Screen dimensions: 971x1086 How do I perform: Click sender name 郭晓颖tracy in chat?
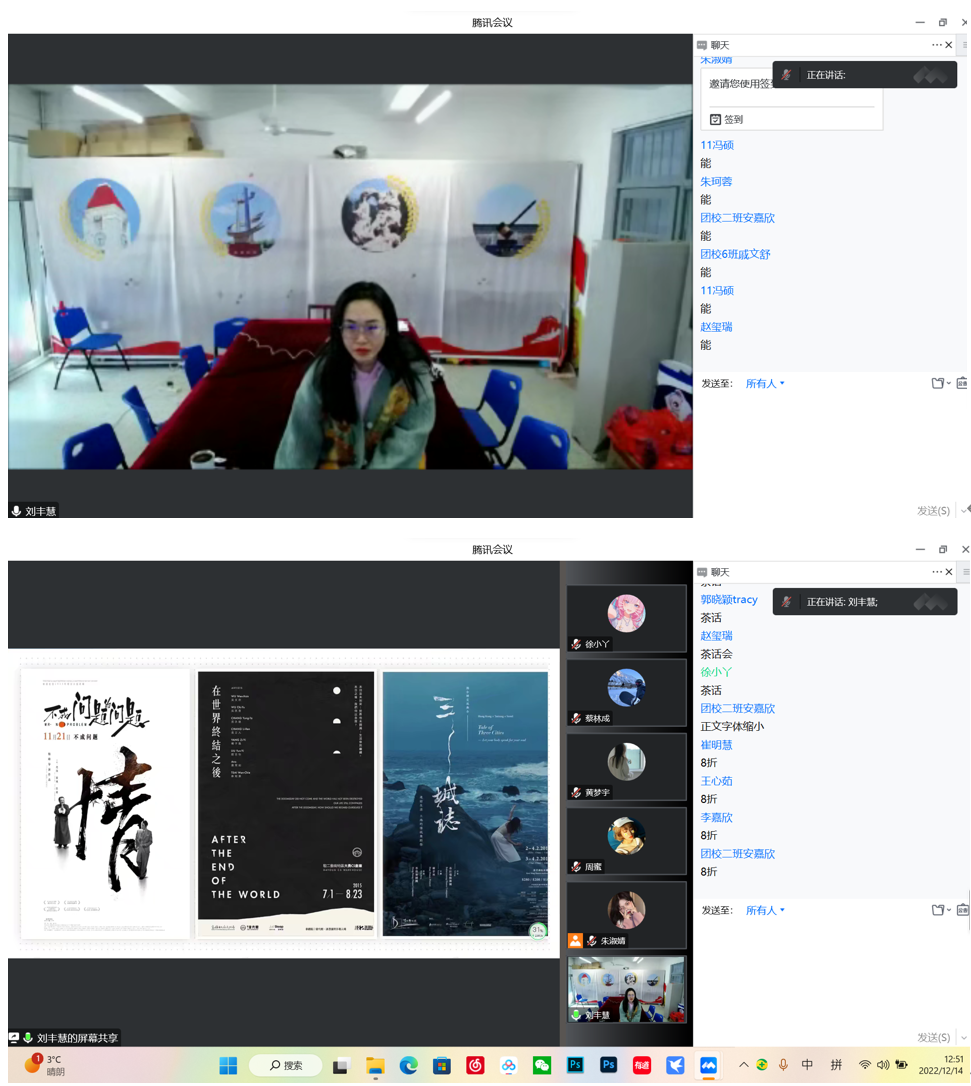(729, 599)
